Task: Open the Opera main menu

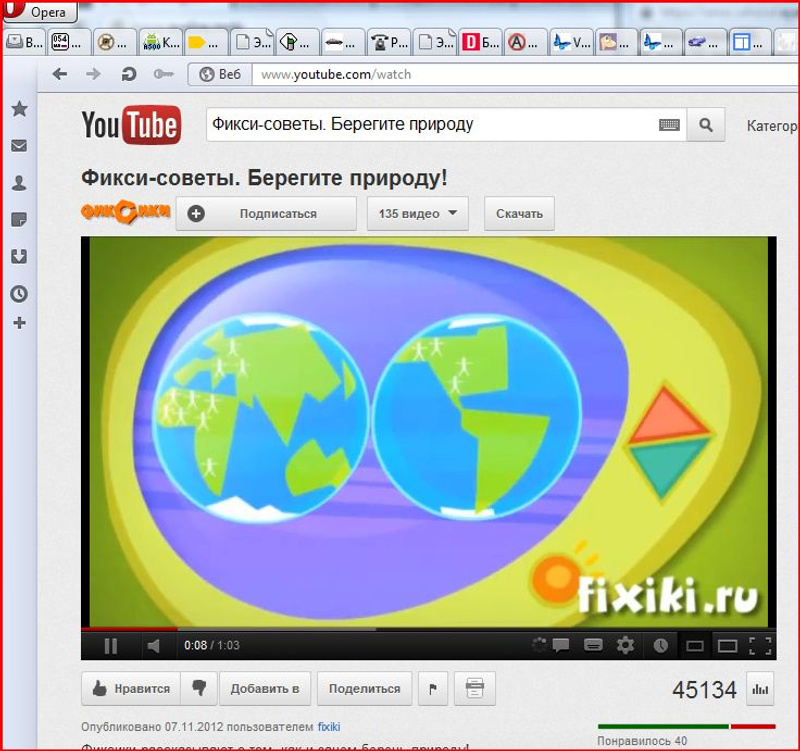Action: 37,12
